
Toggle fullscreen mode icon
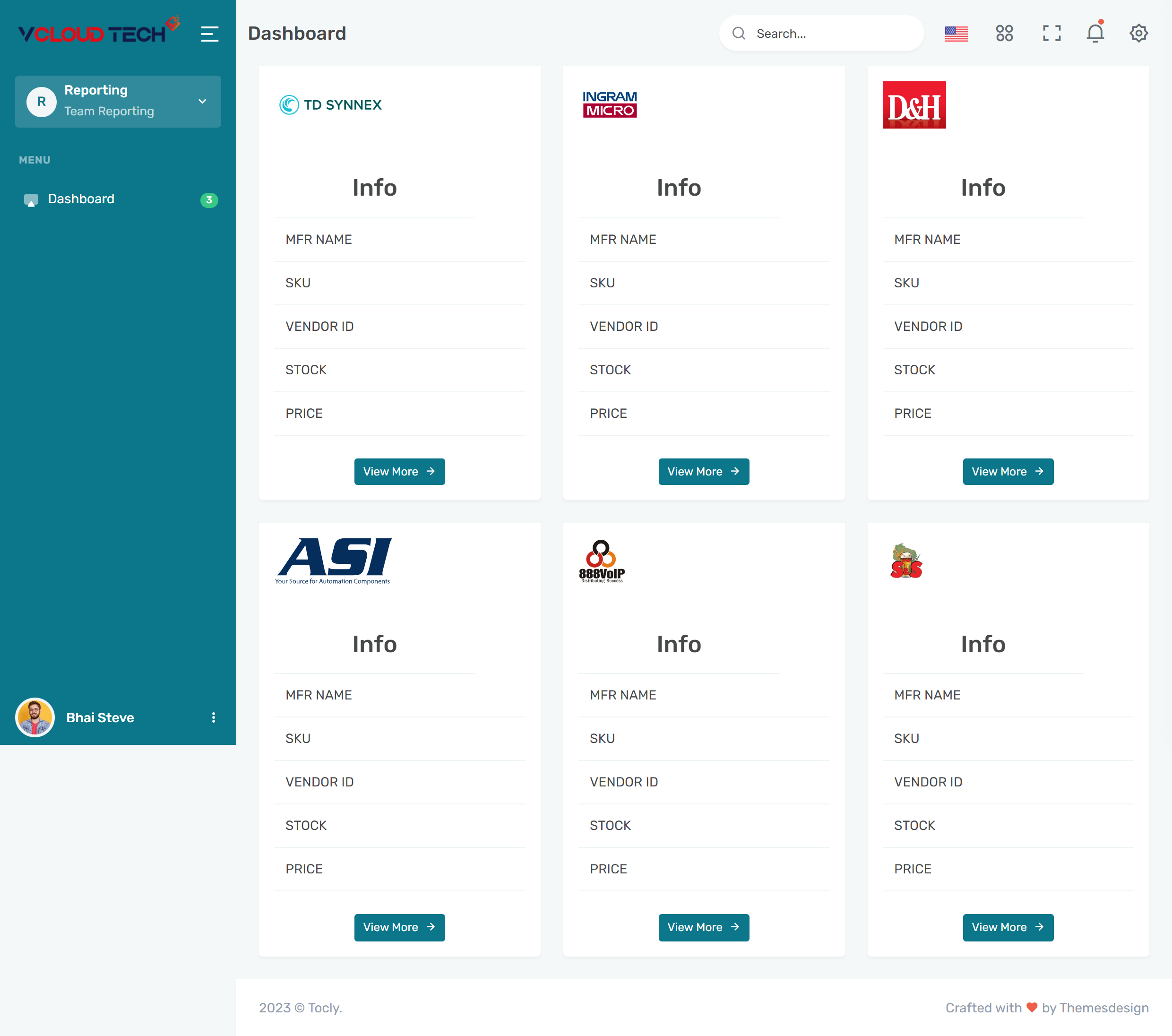point(1051,33)
